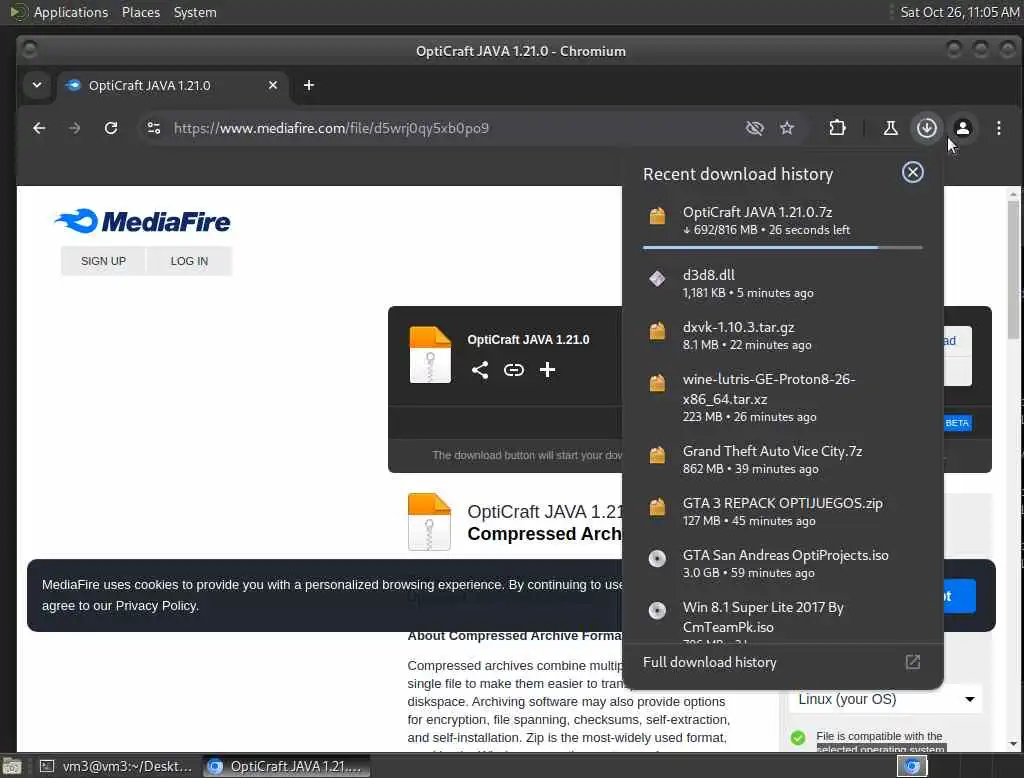The width and height of the screenshot is (1024, 778).
Task: Click the dxvk archive file icon
Action: tap(657, 331)
